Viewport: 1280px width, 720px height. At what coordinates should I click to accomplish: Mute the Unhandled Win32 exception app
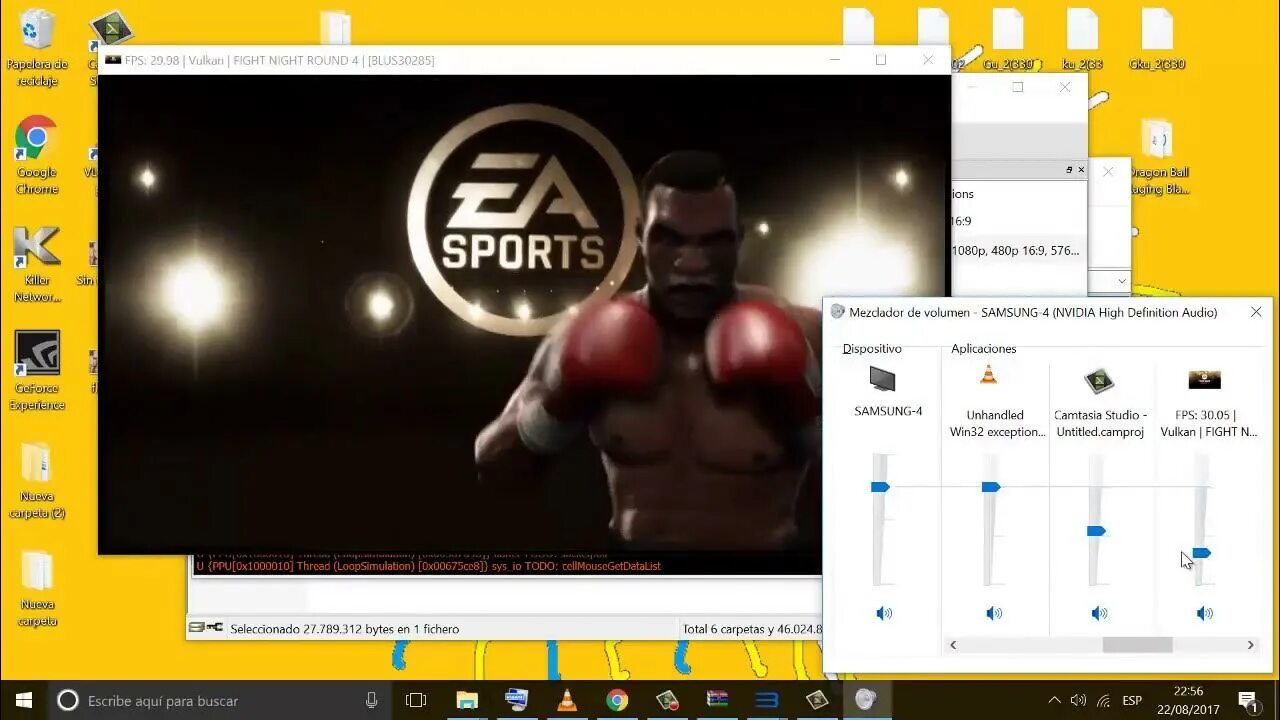pos(994,613)
